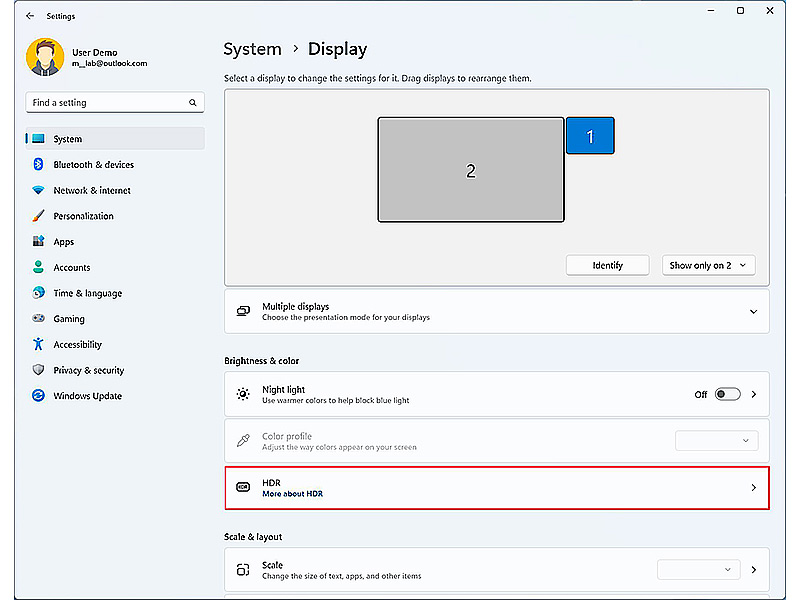
Task: Click the Windows Update sync icon
Action: point(38,395)
